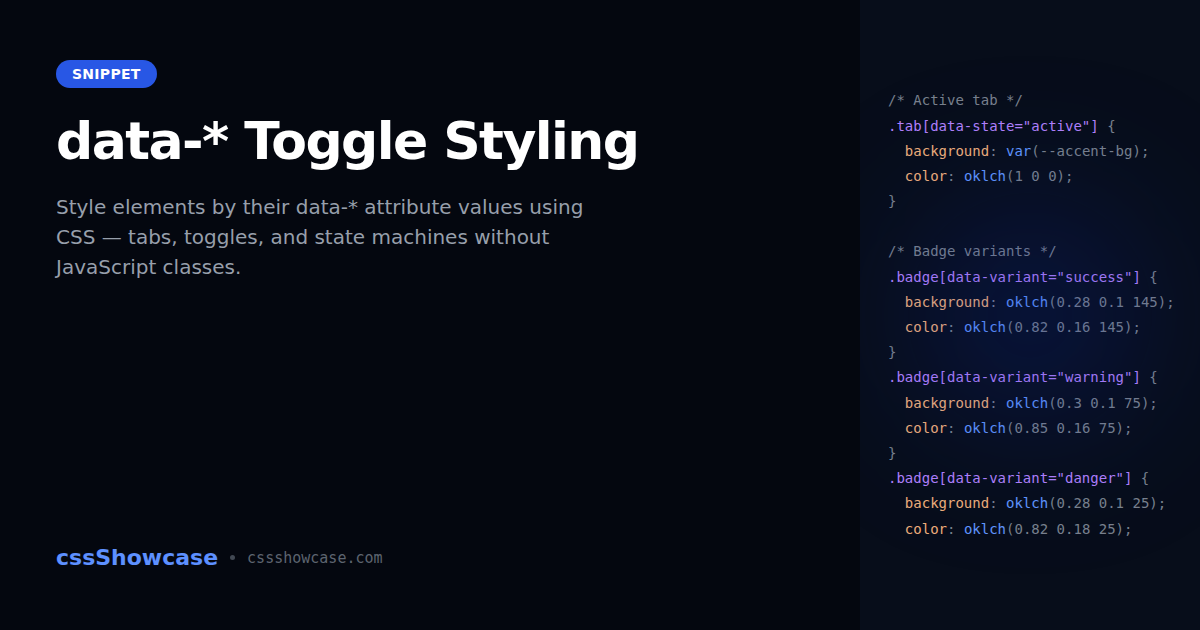Select the .tab[data-state="active"] selector line
The image size is (1200, 630).
[1001, 126]
